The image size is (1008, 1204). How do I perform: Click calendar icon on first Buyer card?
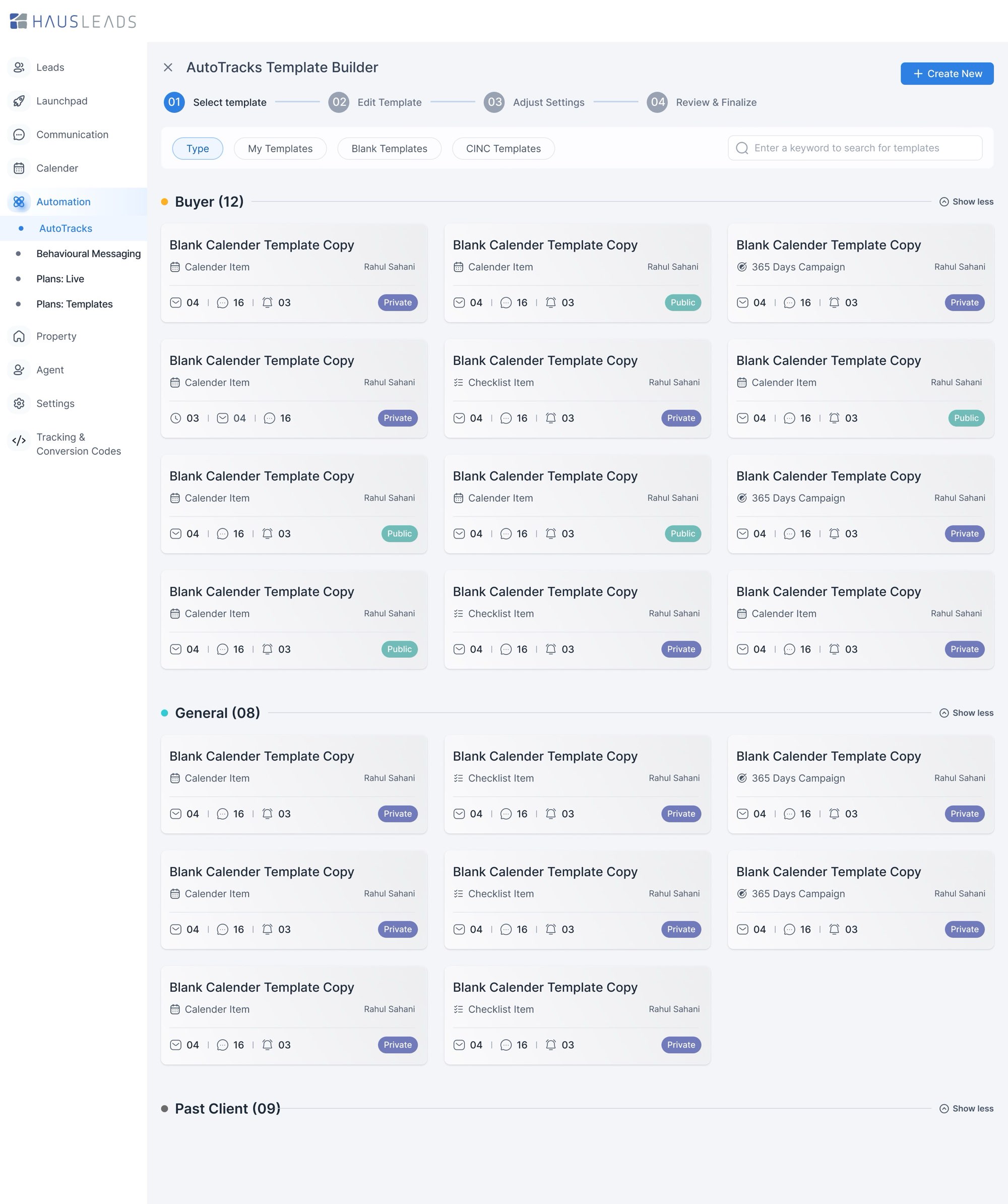click(x=175, y=267)
